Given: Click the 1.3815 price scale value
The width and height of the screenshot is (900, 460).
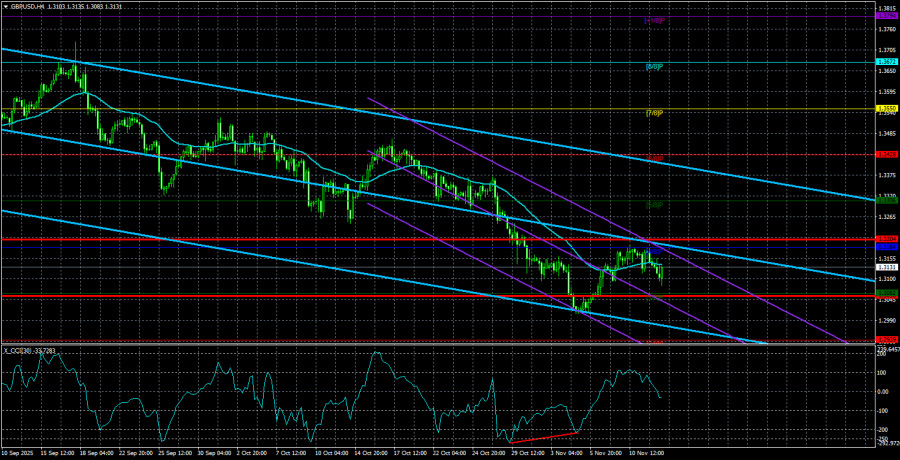Looking at the screenshot, I should coord(886,8).
